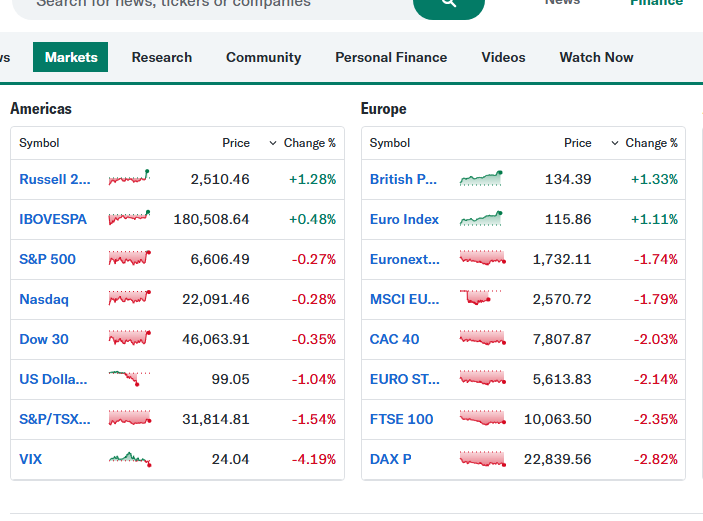
Task: Sort Europe table by Price column header
Action: 577,143
